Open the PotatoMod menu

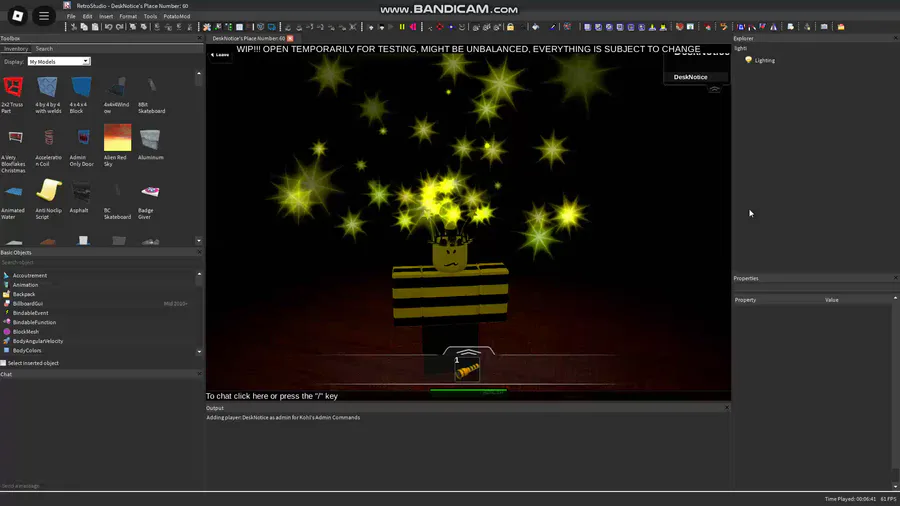point(176,16)
